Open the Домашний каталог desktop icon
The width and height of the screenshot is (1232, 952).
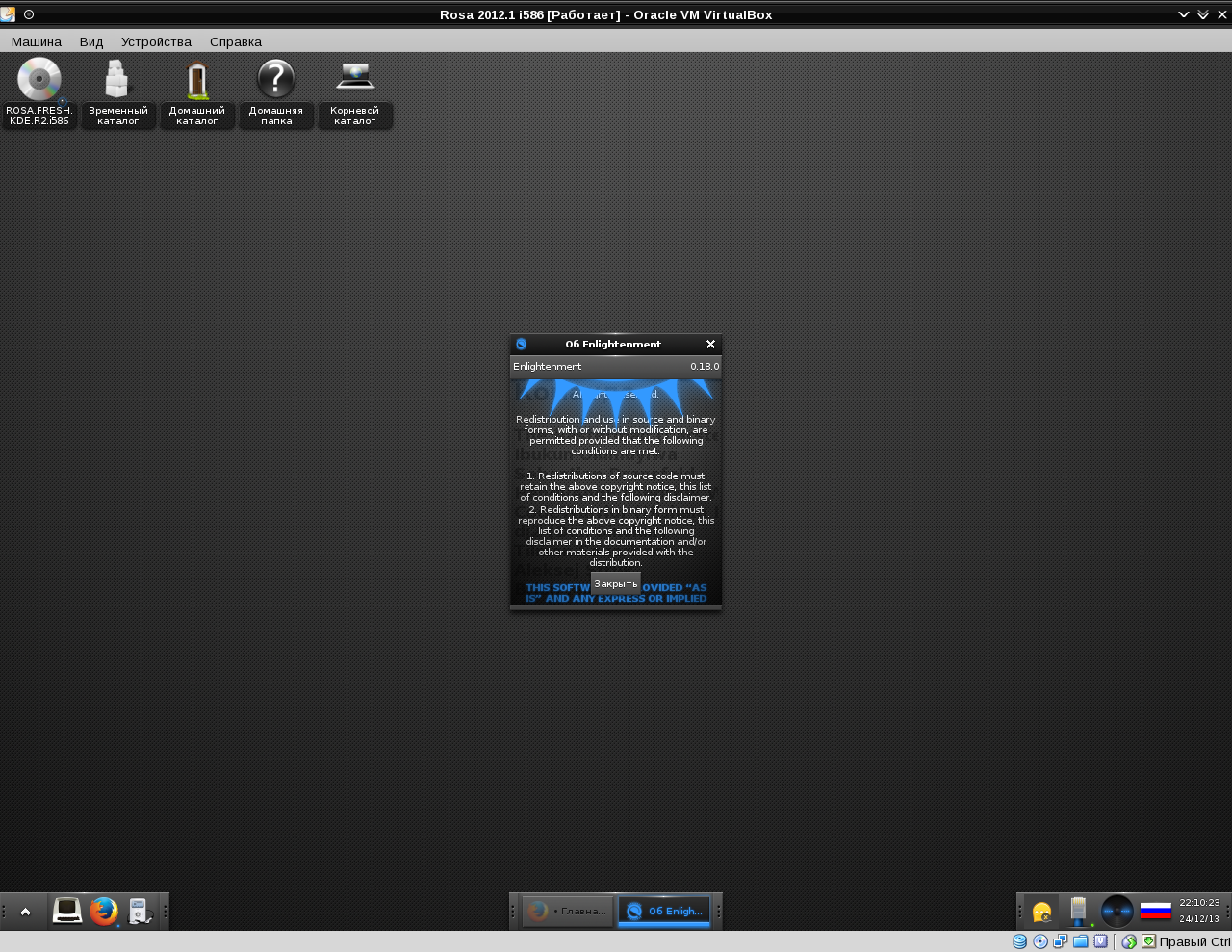click(x=197, y=79)
